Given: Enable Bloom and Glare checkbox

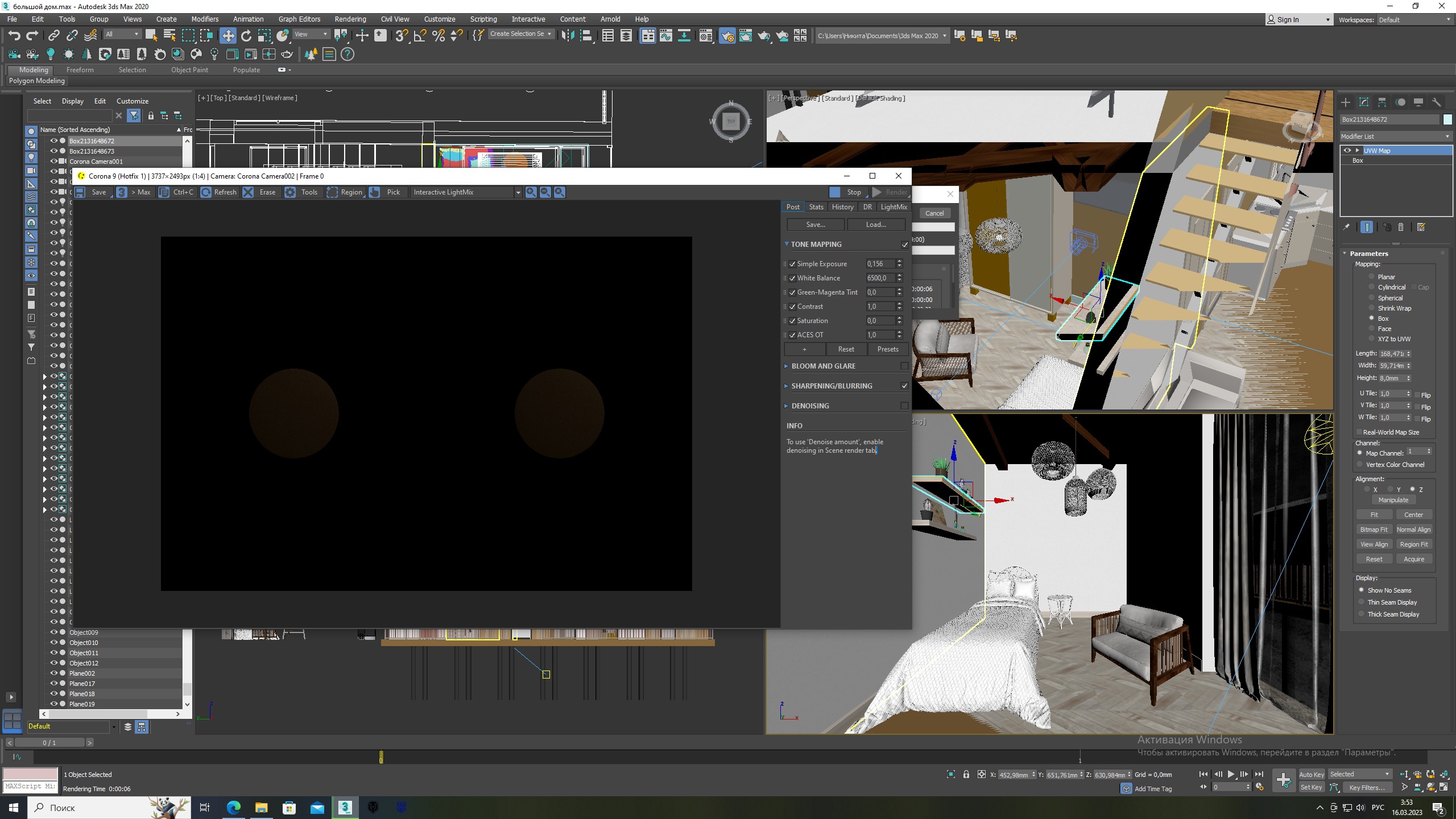Looking at the screenshot, I should [x=905, y=366].
